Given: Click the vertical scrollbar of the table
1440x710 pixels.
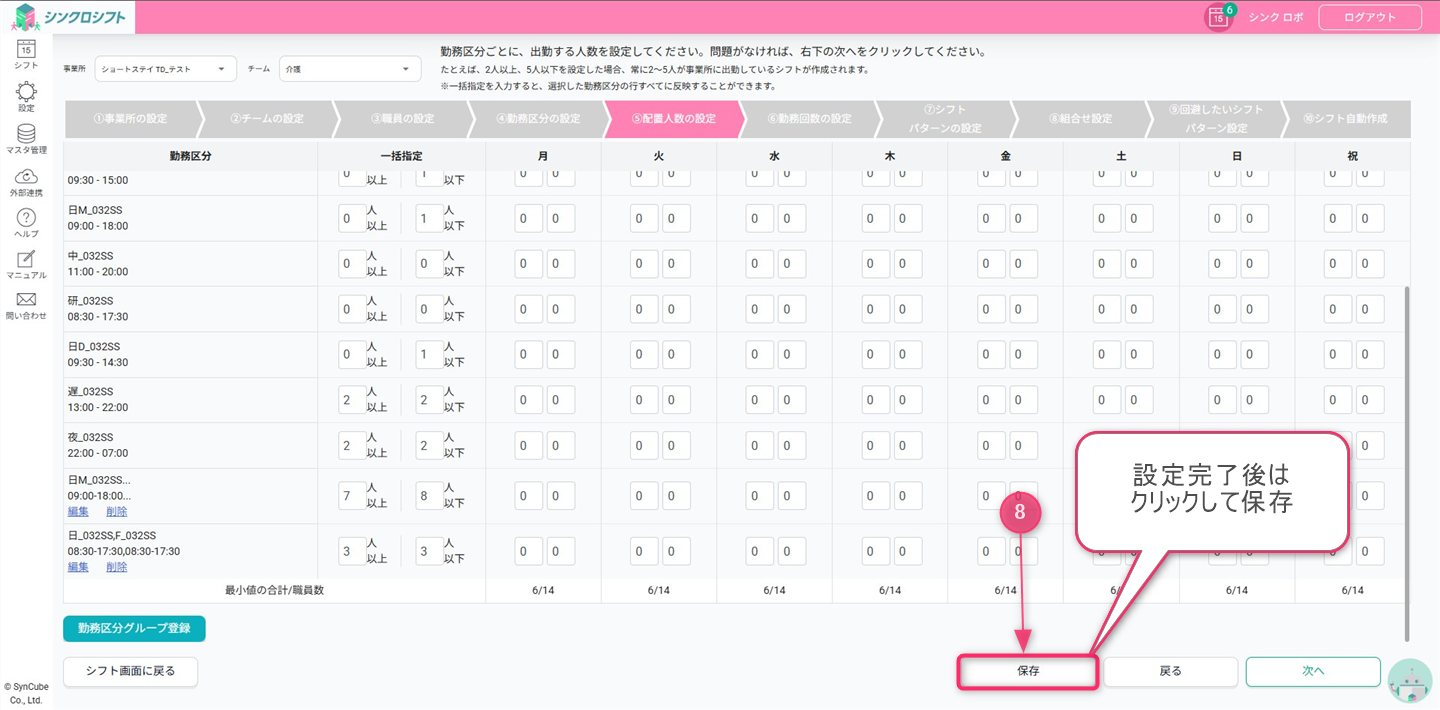Looking at the screenshot, I should coord(1407,460).
